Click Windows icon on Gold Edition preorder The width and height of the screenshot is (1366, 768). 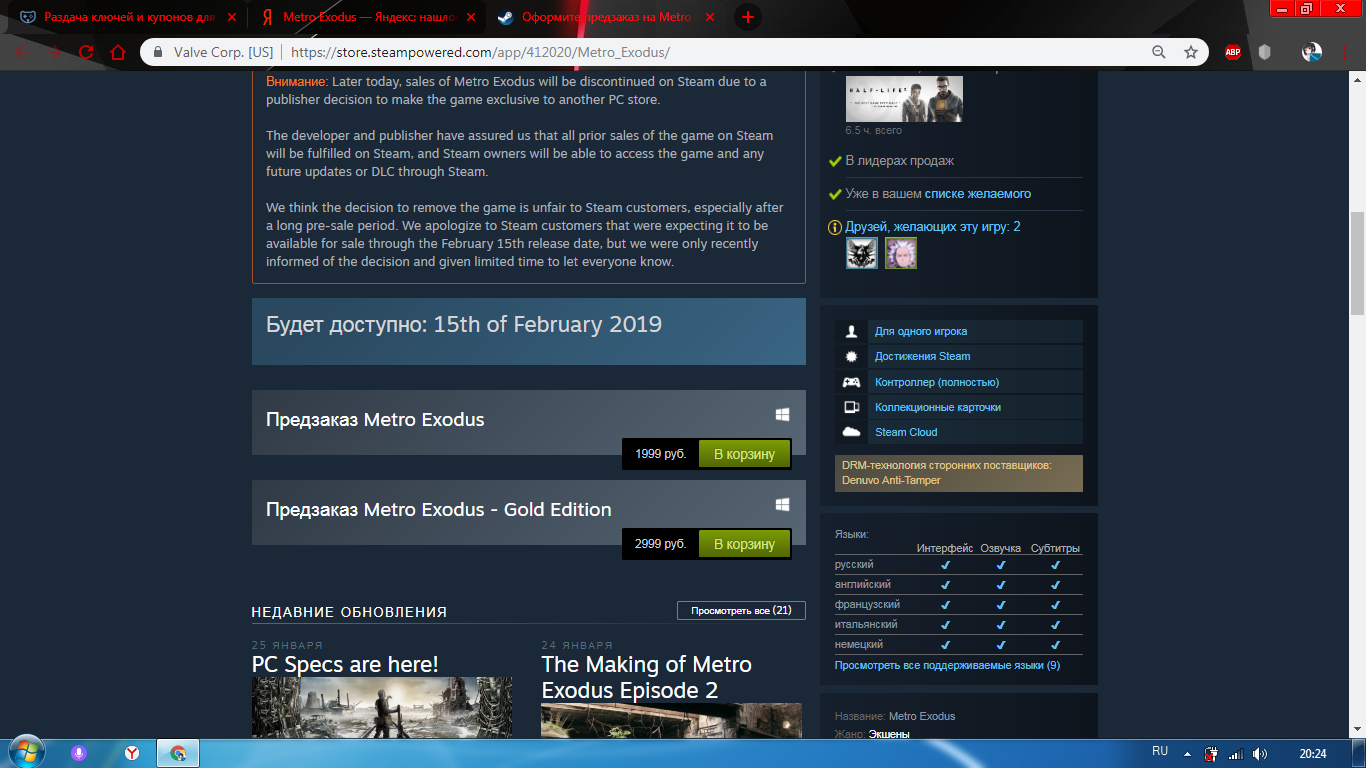pos(783,504)
